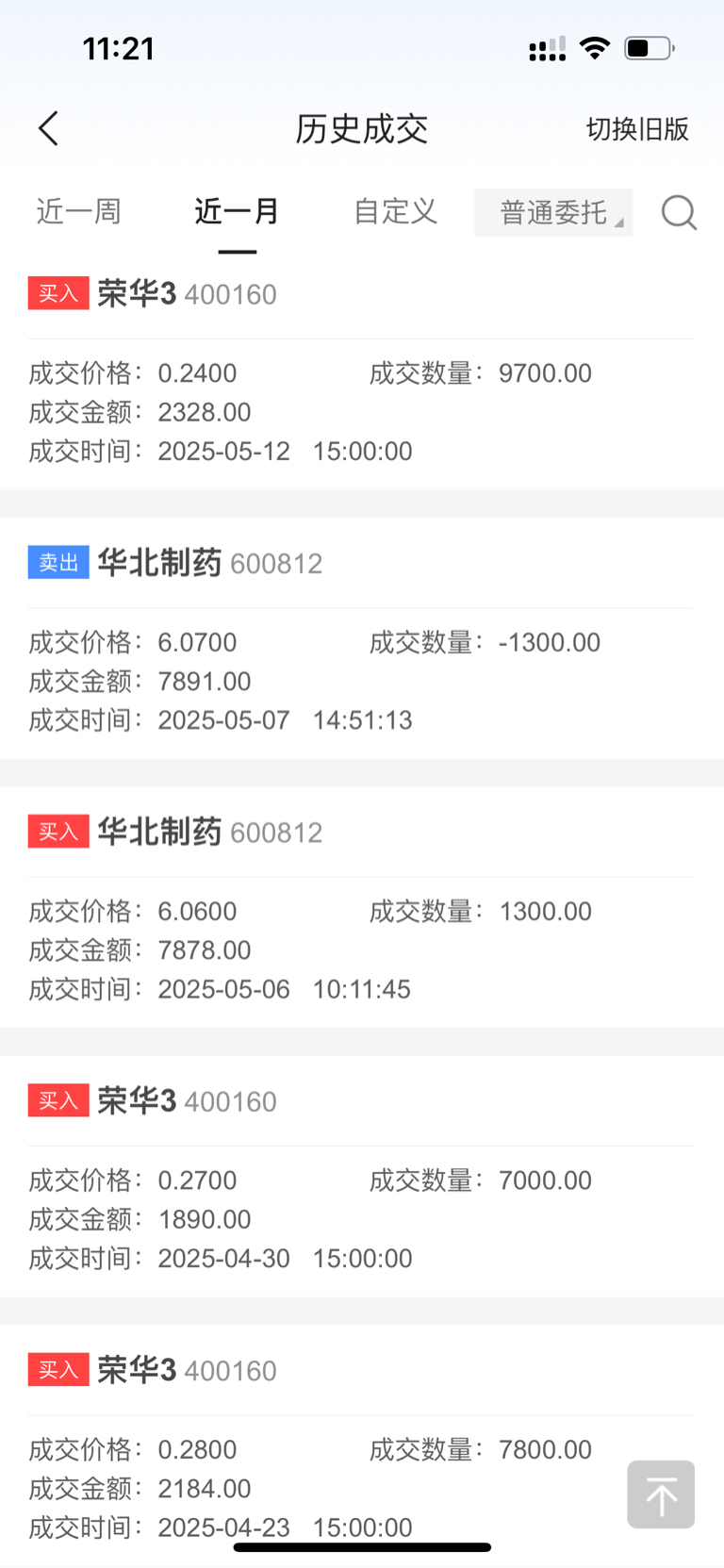Expand the 普通委托 dropdown
Viewport: 724px width, 1568px height.
(553, 212)
